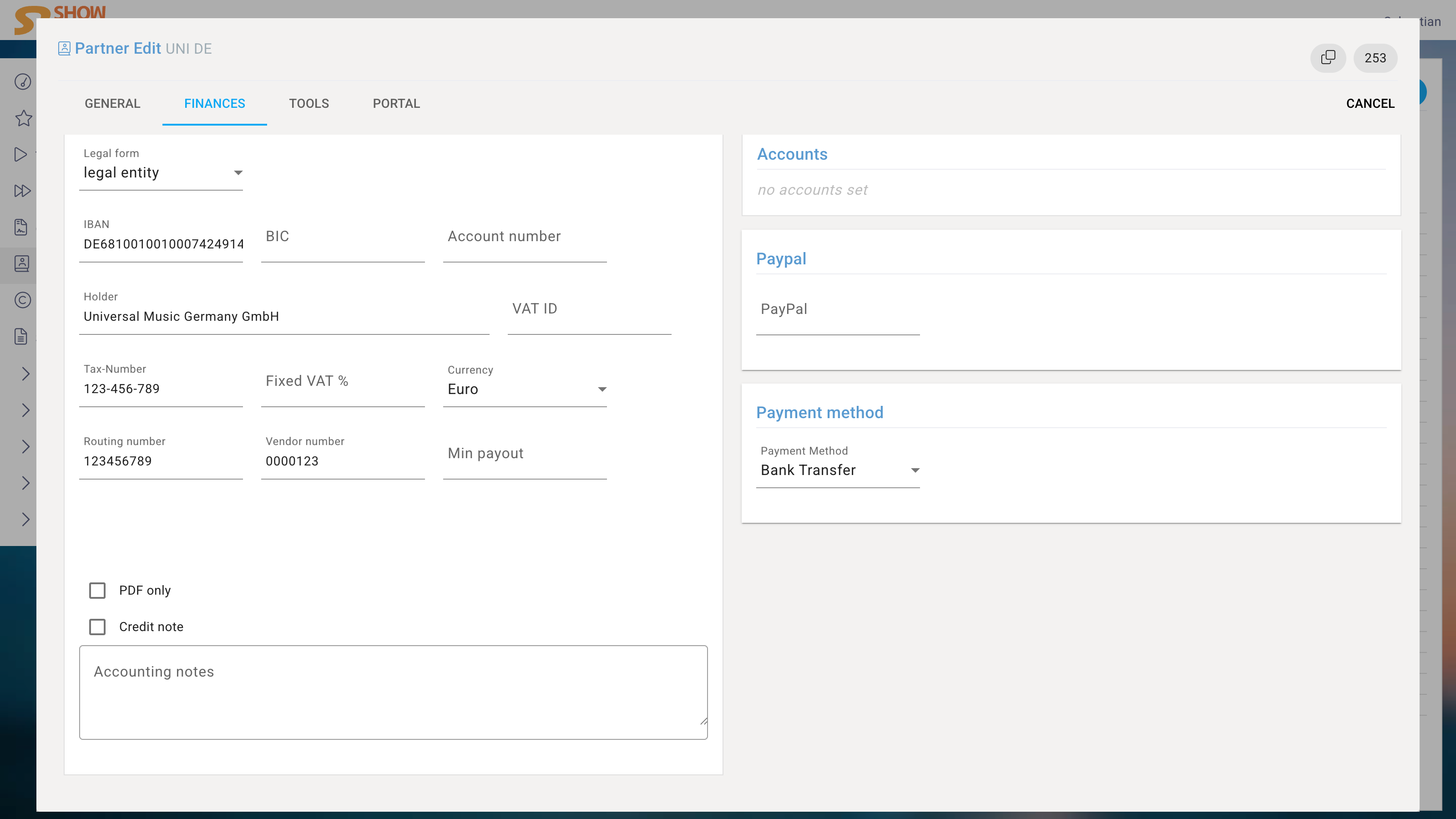Viewport: 1456px width, 819px height.
Task: Open the TOOLS tab
Action: coord(308,103)
